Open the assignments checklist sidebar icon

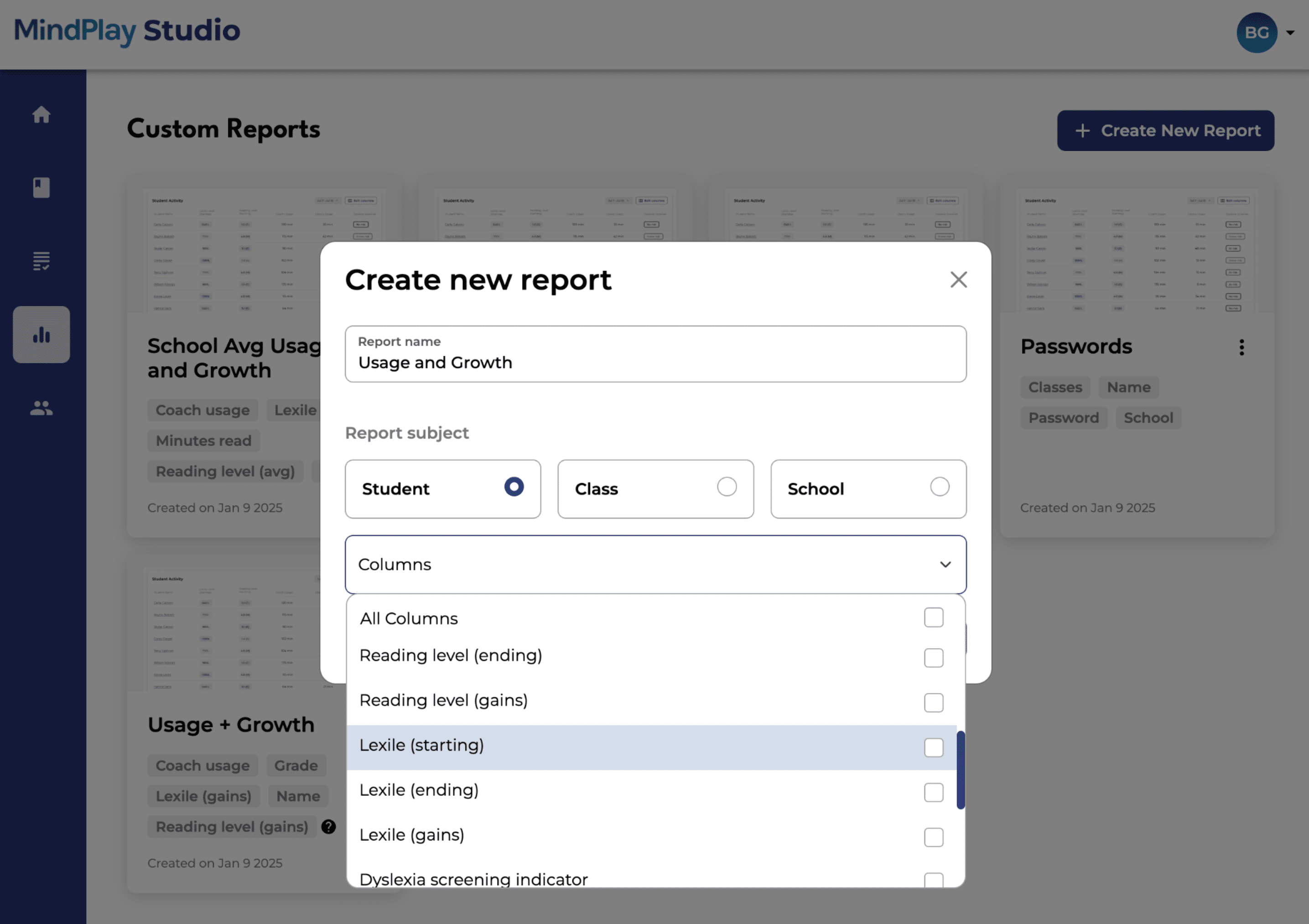41,261
